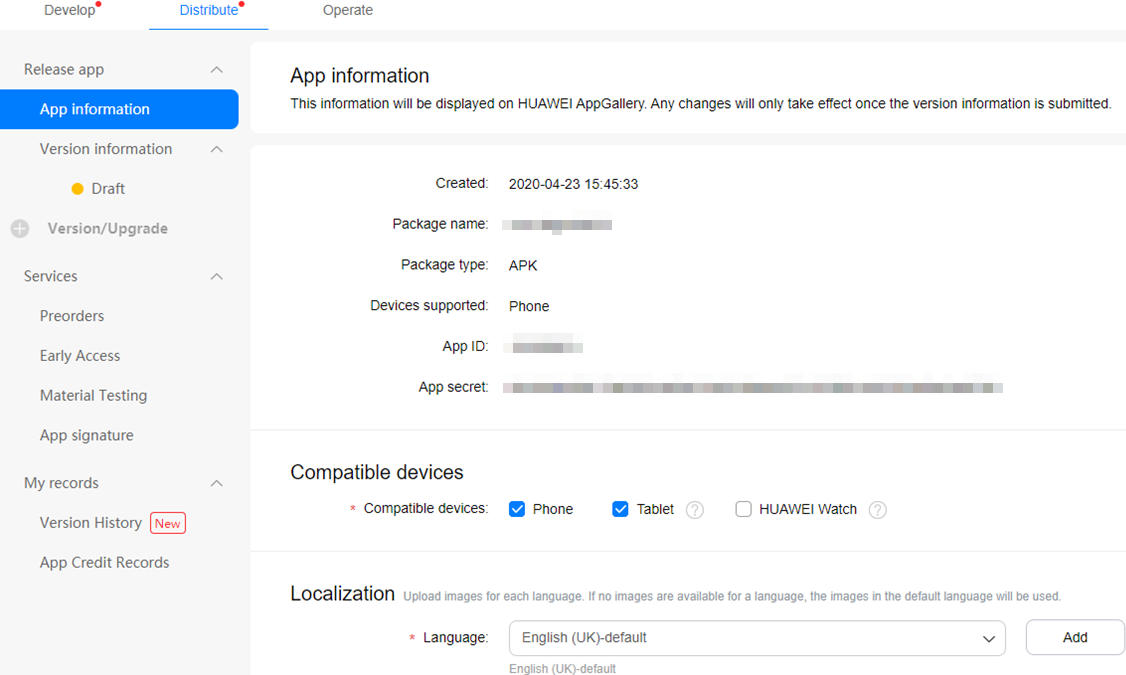1126x675 pixels.
Task: Uncheck the Phone compatible device checkbox
Action: (517, 509)
